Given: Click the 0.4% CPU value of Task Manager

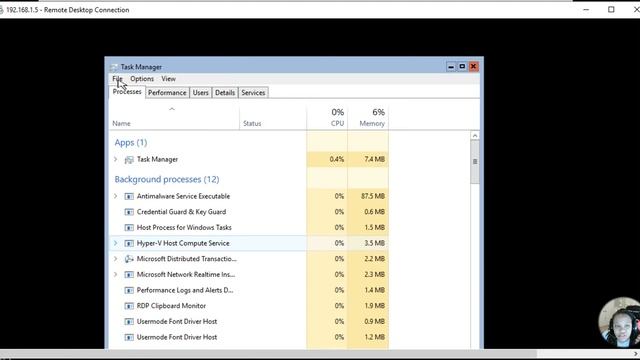Looking at the screenshot, I should coord(337,159).
